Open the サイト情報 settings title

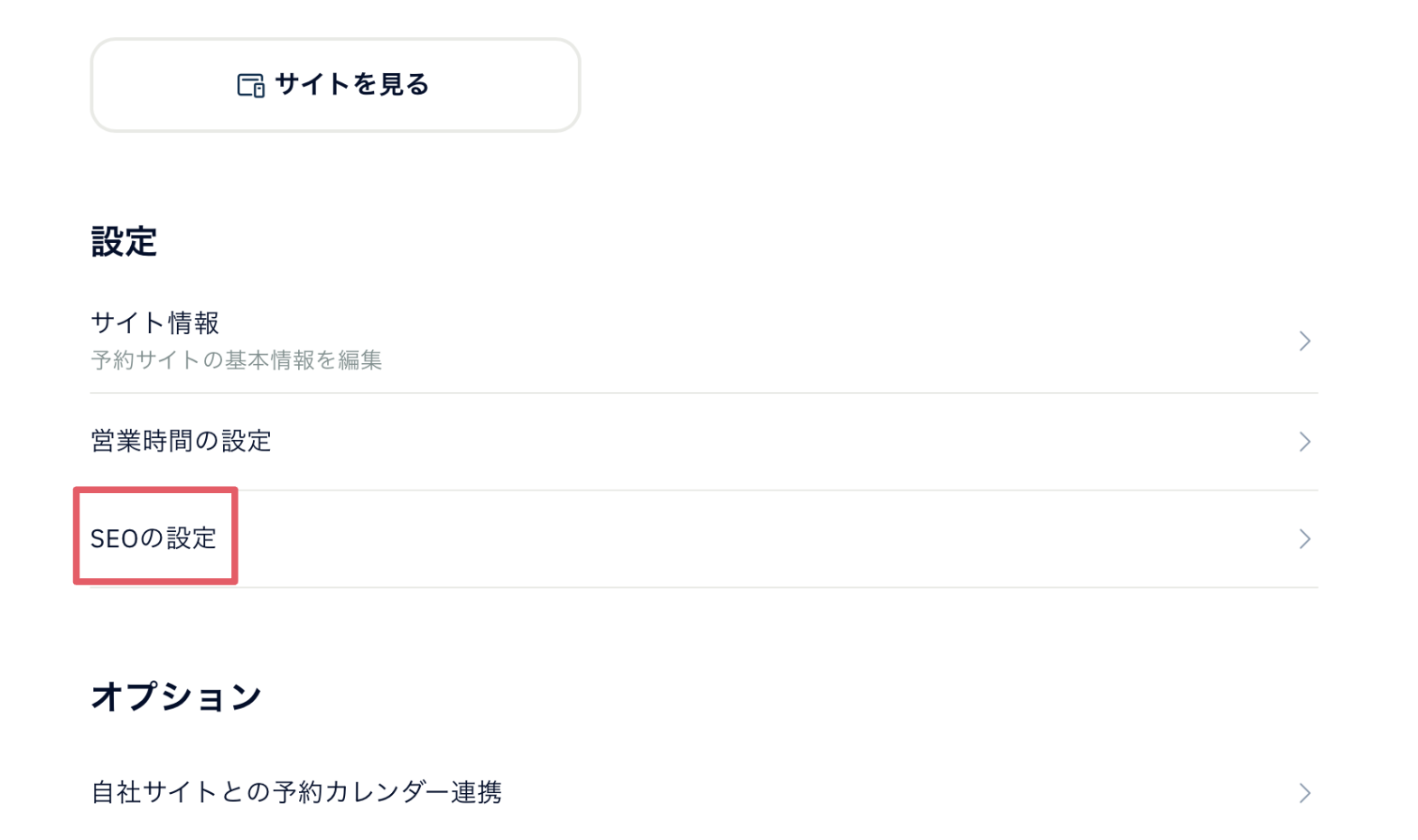pos(155,322)
